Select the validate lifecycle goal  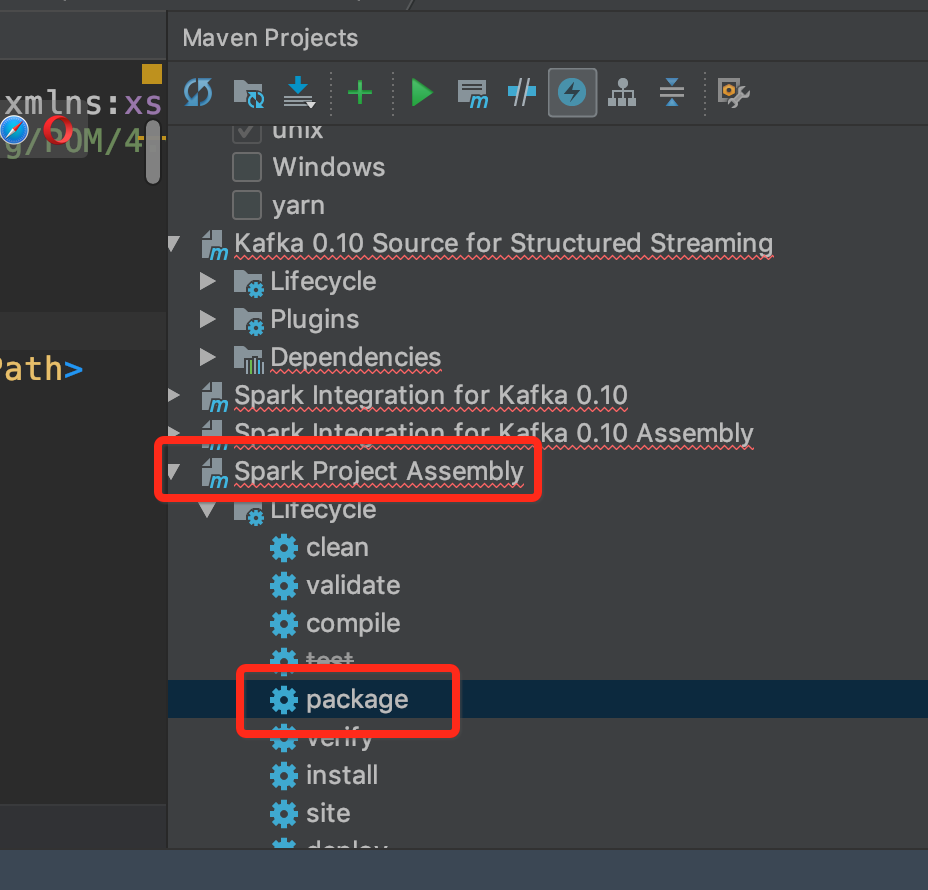(x=353, y=585)
